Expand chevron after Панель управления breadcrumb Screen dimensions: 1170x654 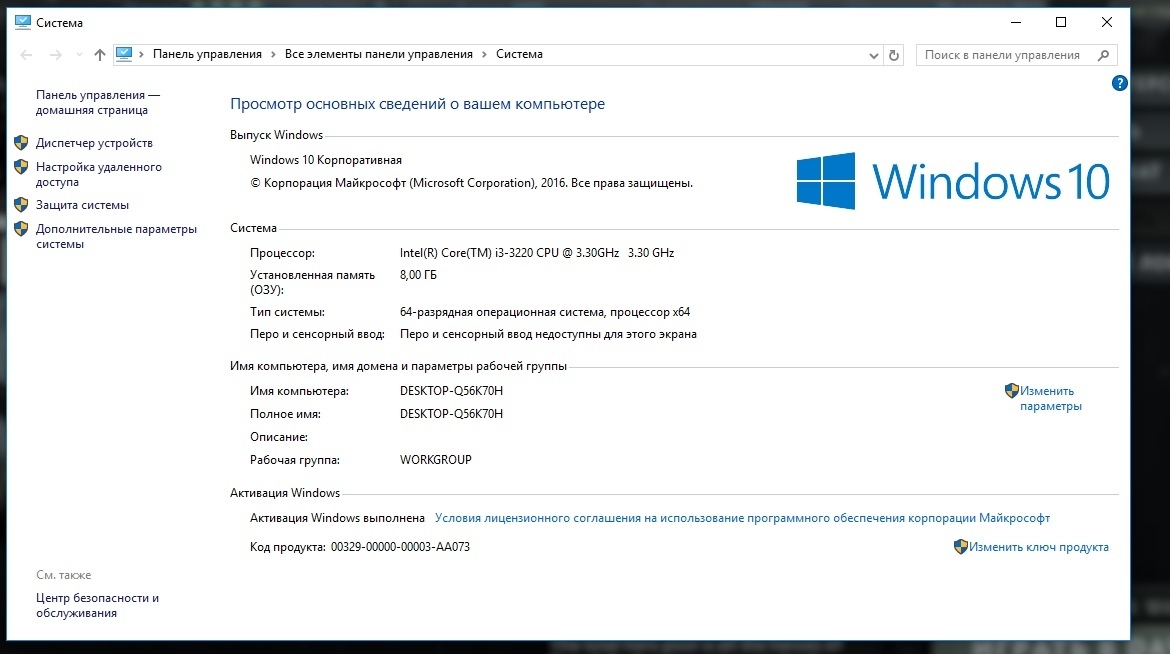(273, 55)
